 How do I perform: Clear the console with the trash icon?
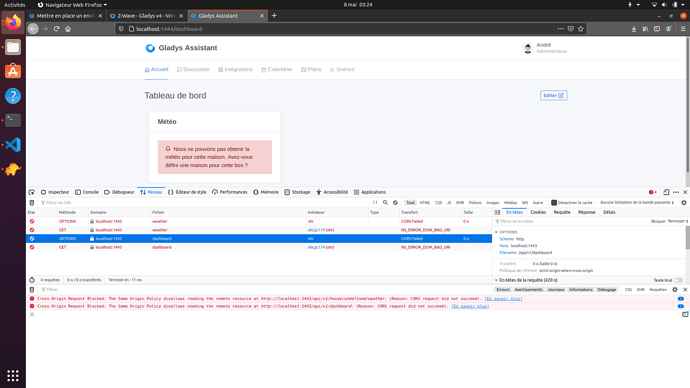[x=32, y=290]
